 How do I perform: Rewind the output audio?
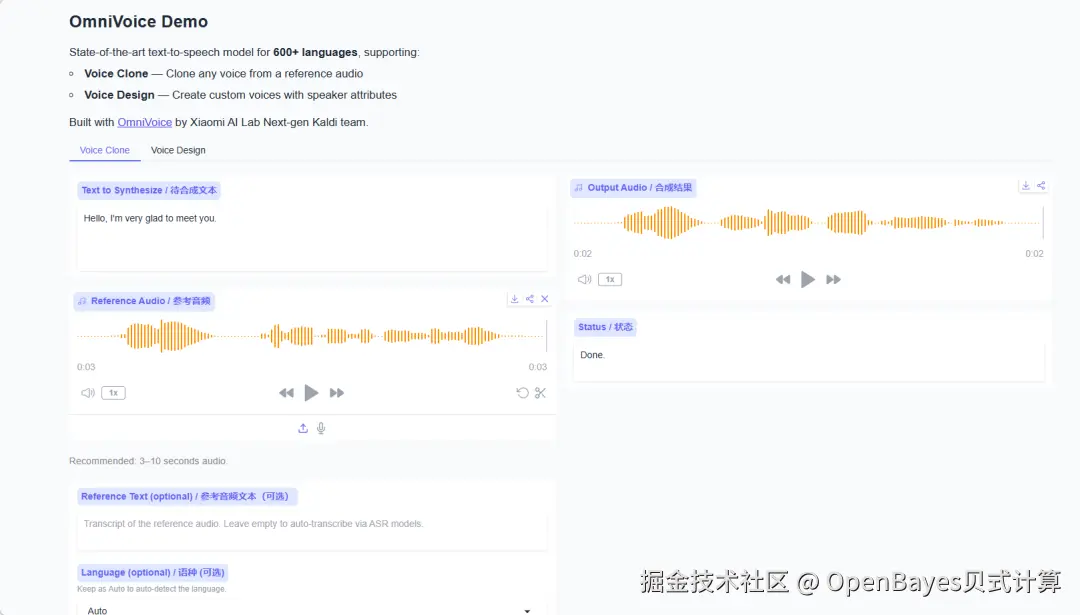(783, 279)
